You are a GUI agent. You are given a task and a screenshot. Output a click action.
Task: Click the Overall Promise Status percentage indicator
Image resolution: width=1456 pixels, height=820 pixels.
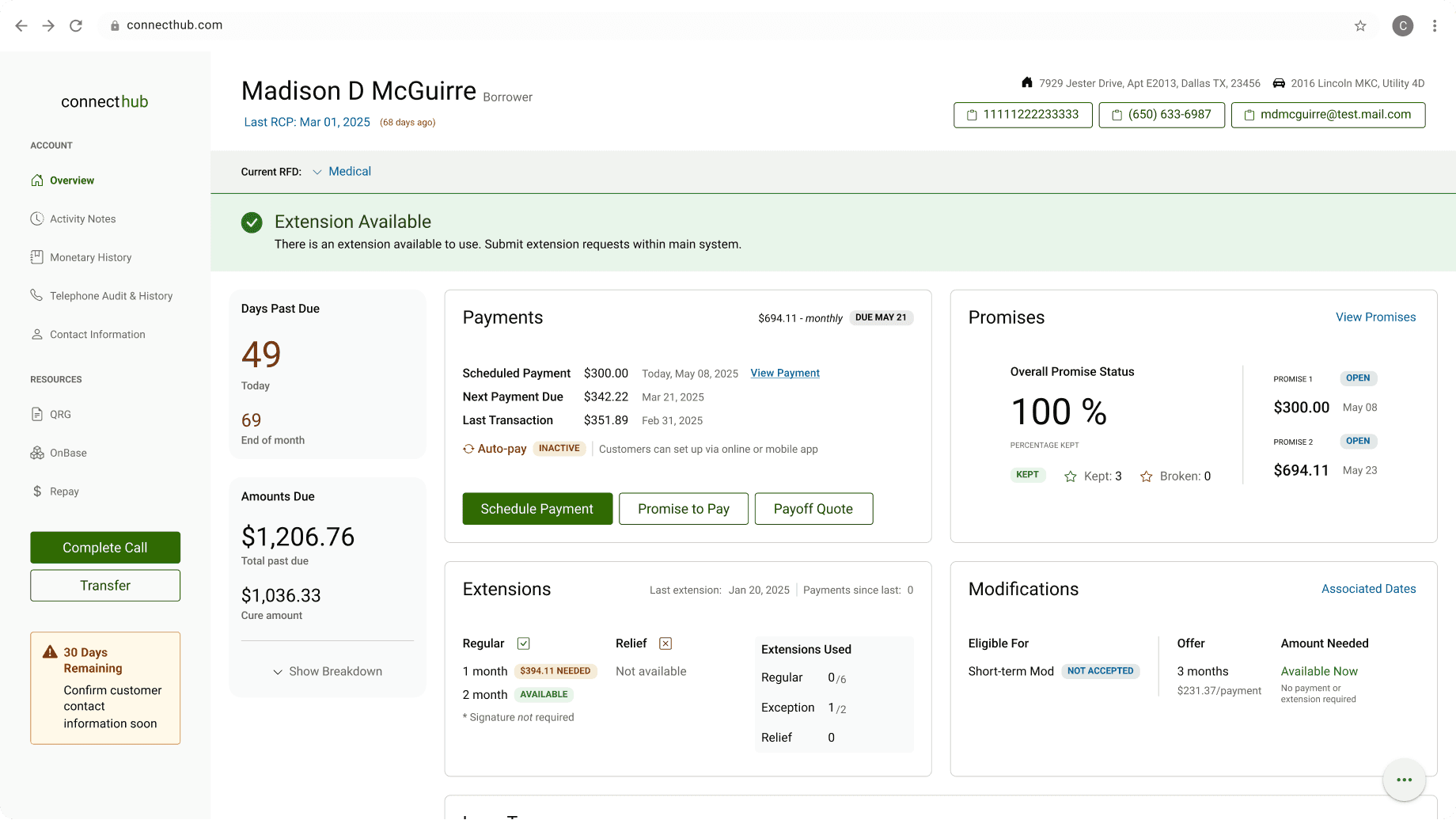coord(1058,411)
